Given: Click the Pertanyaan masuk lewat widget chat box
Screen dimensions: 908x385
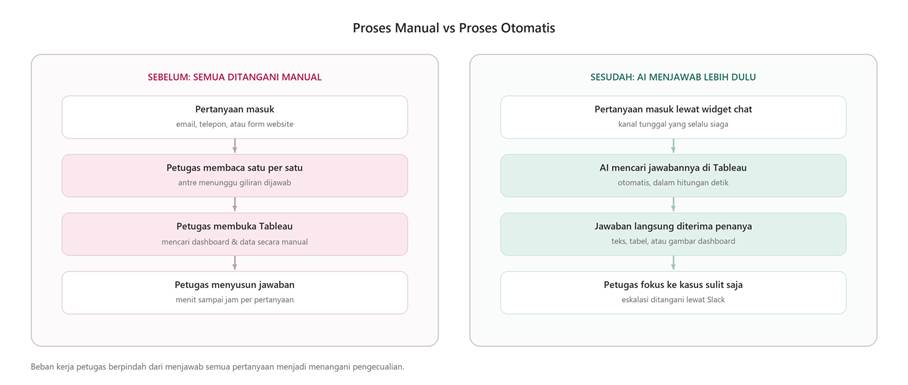Looking at the screenshot, I should pyautogui.click(x=673, y=117).
